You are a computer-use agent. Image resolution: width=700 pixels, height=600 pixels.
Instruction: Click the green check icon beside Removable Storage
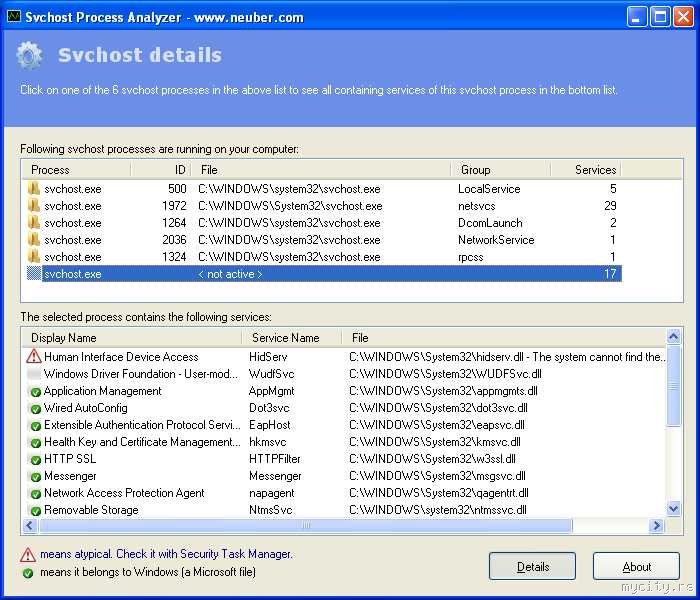[34, 510]
